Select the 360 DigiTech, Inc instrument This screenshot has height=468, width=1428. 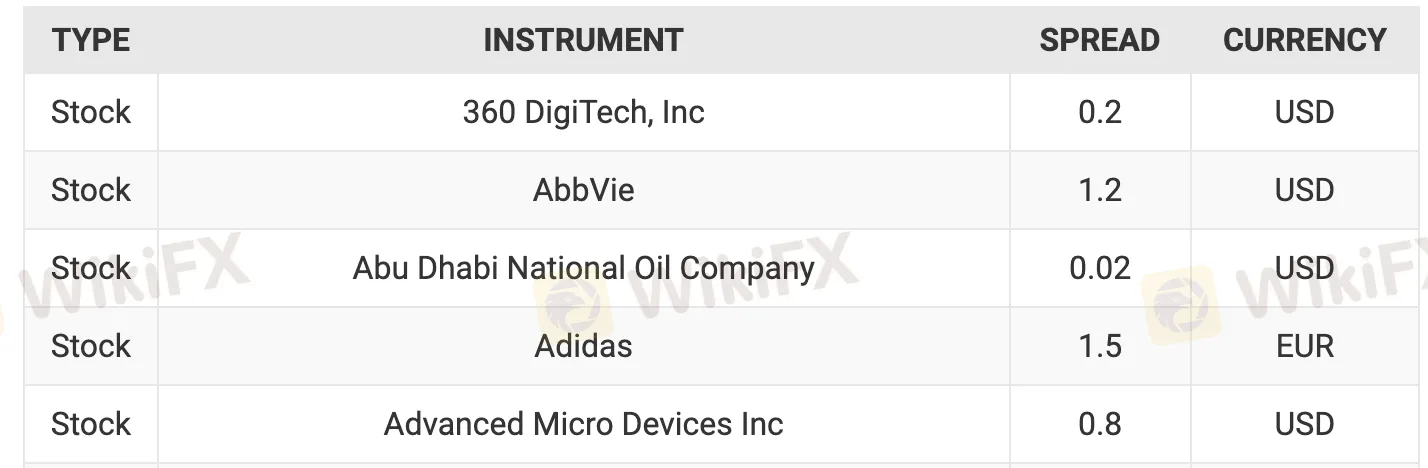(583, 112)
